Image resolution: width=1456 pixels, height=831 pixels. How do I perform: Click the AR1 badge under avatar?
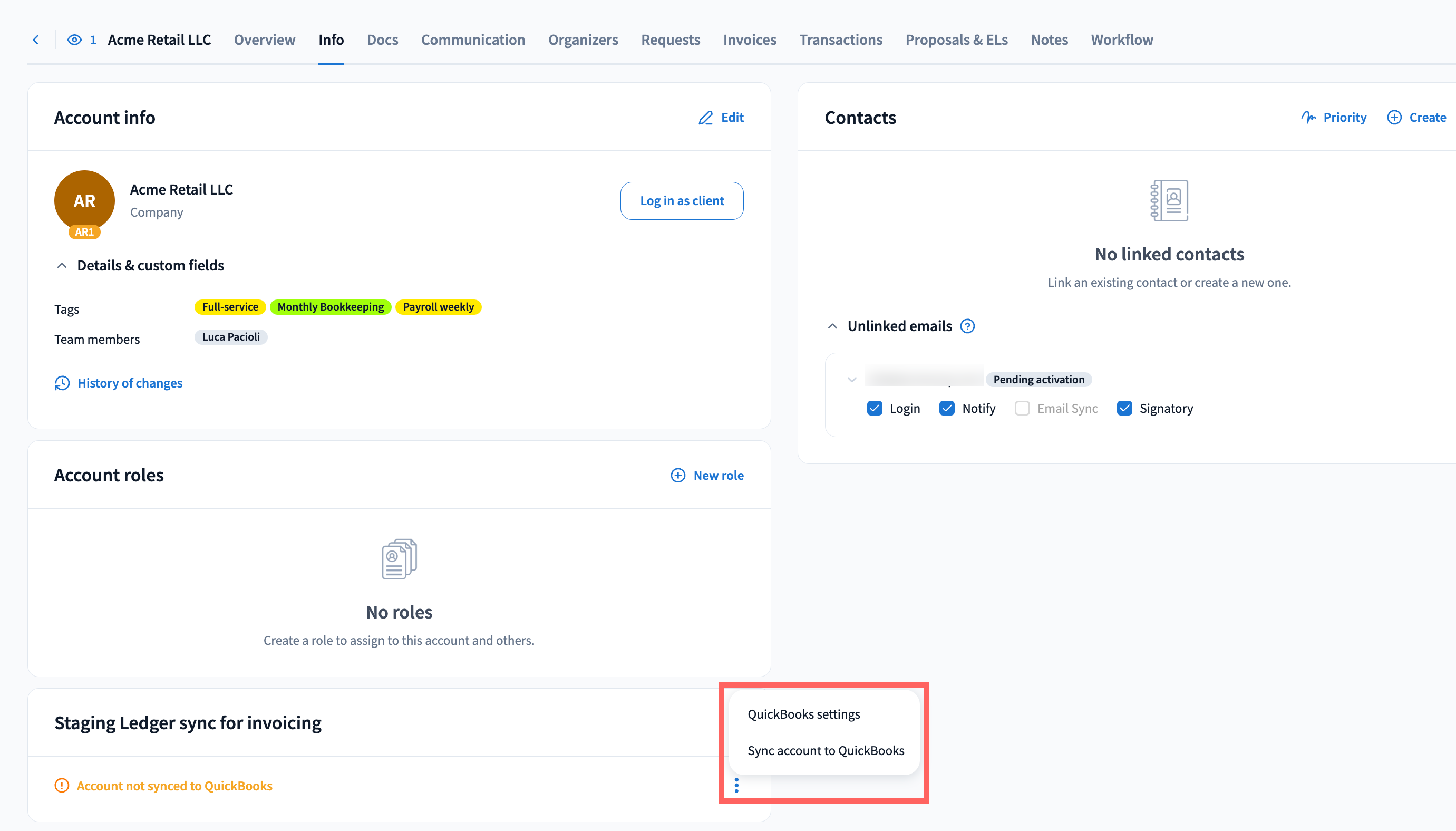click(84, 231)
